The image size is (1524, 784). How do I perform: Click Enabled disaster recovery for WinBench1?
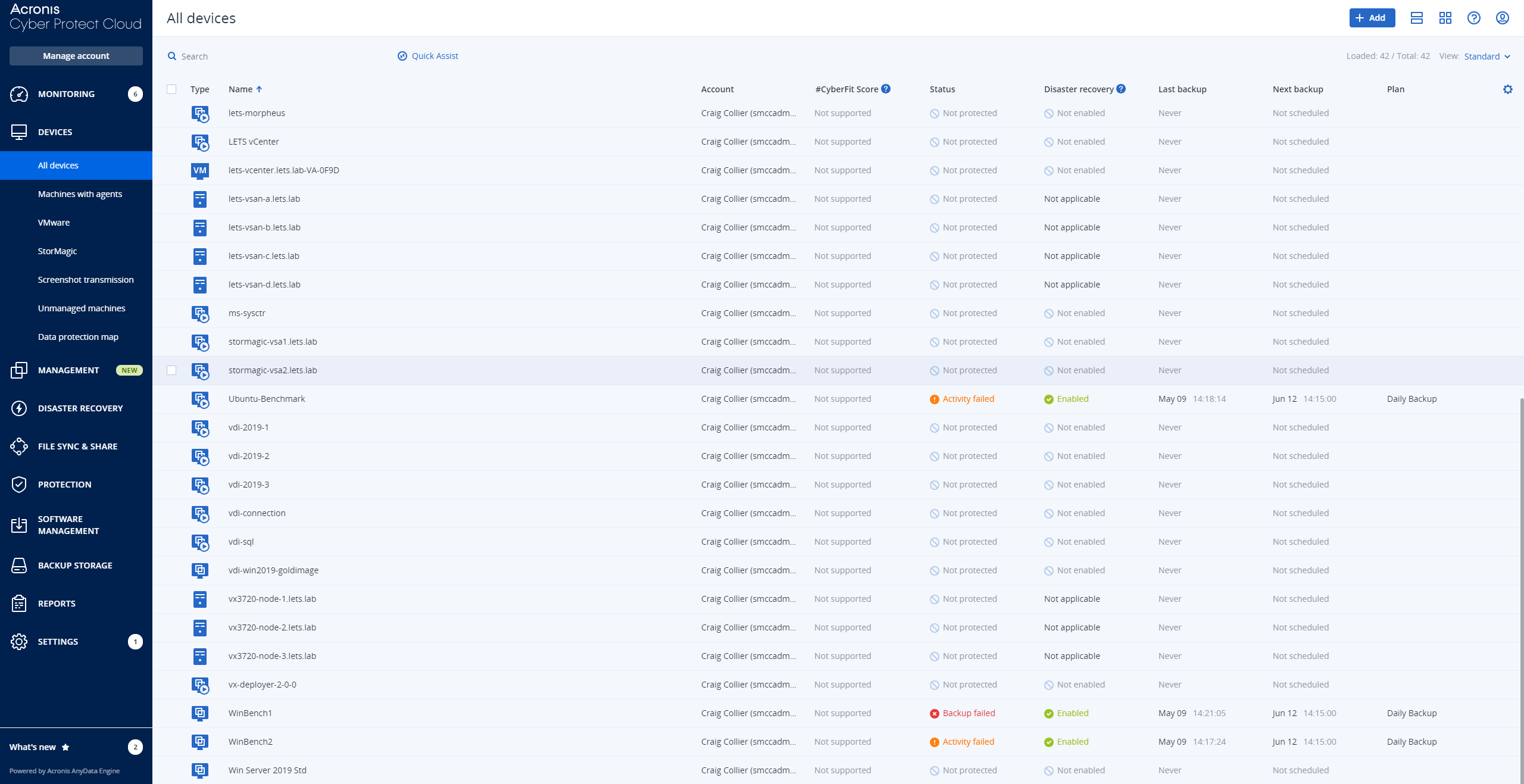[x=1066, y=713]
